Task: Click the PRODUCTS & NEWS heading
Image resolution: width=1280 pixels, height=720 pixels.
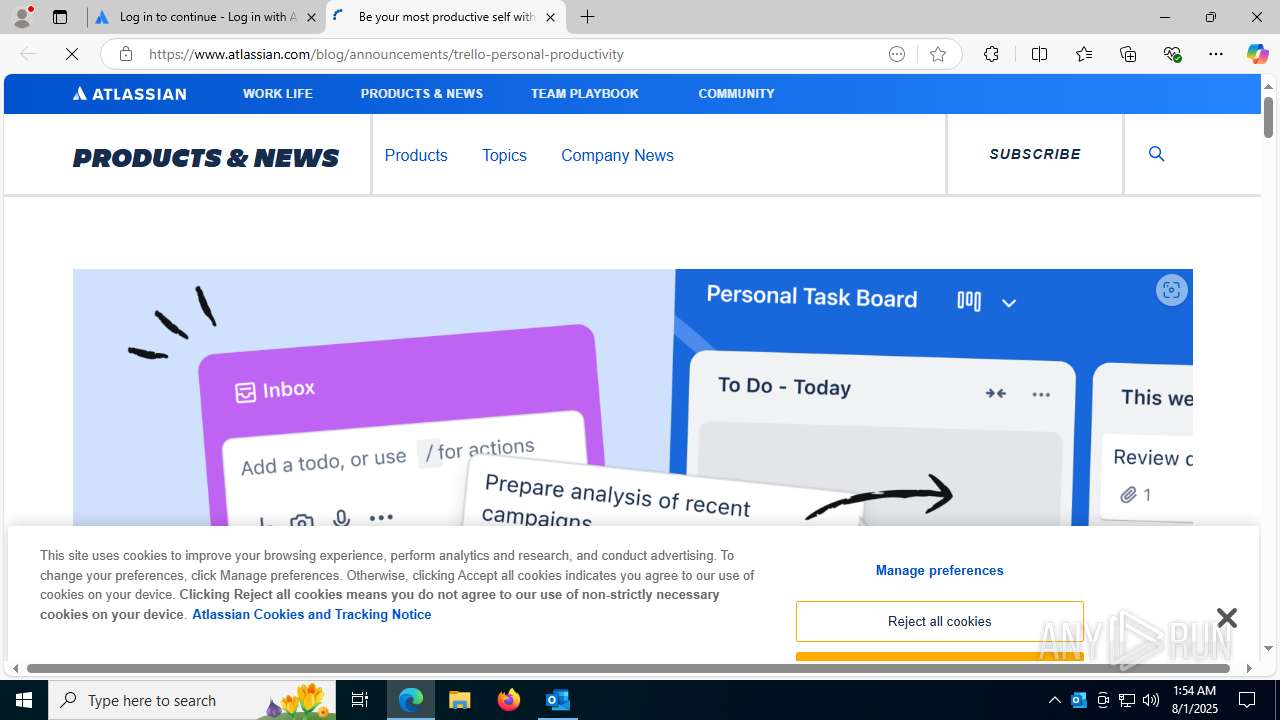Action: [x=206, y=158]
